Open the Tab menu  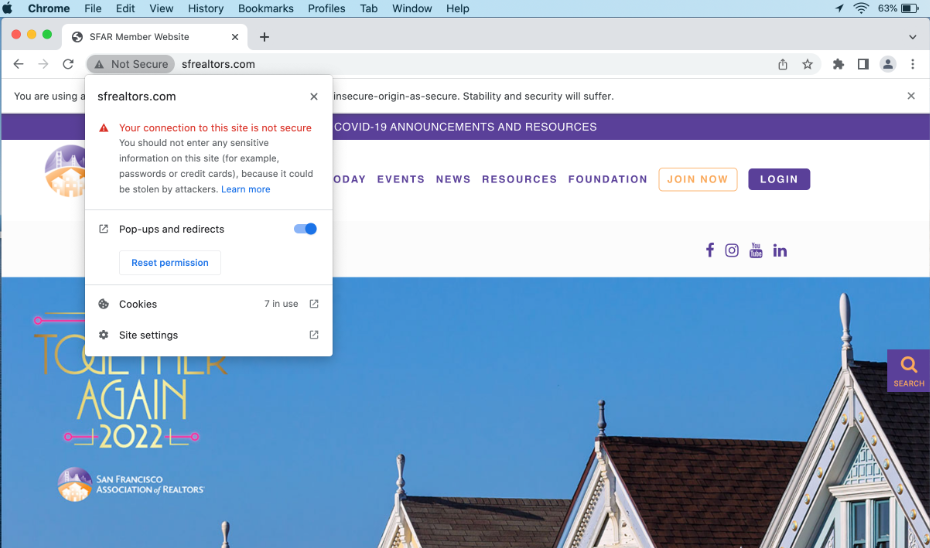[x=369, y=8]
